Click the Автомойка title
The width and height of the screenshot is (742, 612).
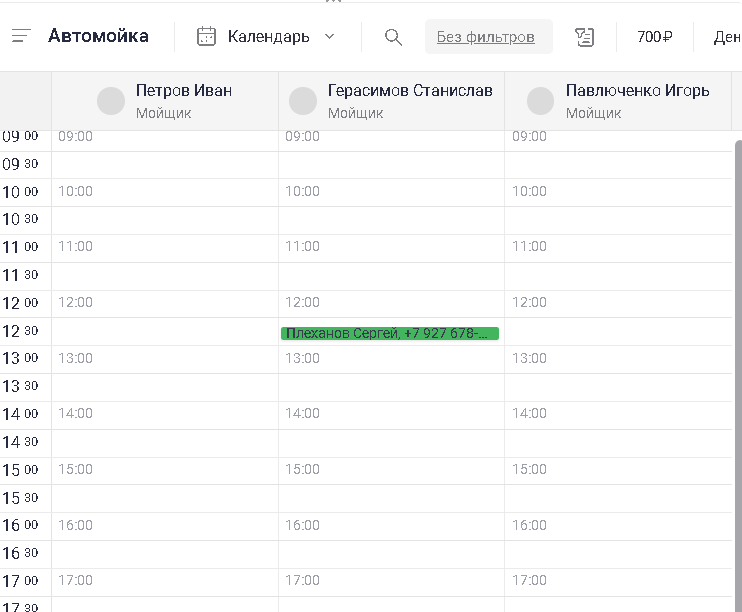[98, 37]
